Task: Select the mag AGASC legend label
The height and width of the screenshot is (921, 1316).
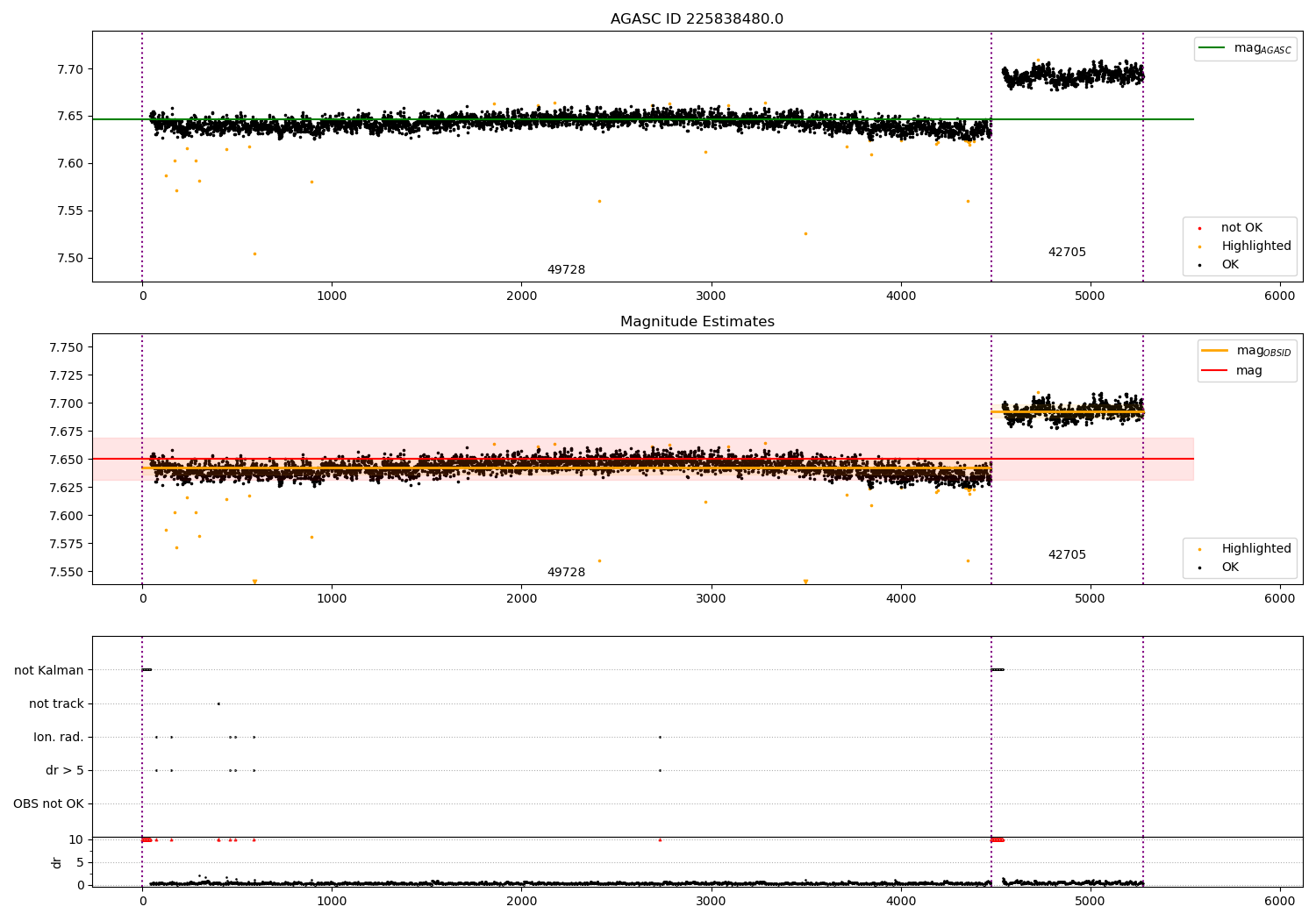Action: [1262, 48]
